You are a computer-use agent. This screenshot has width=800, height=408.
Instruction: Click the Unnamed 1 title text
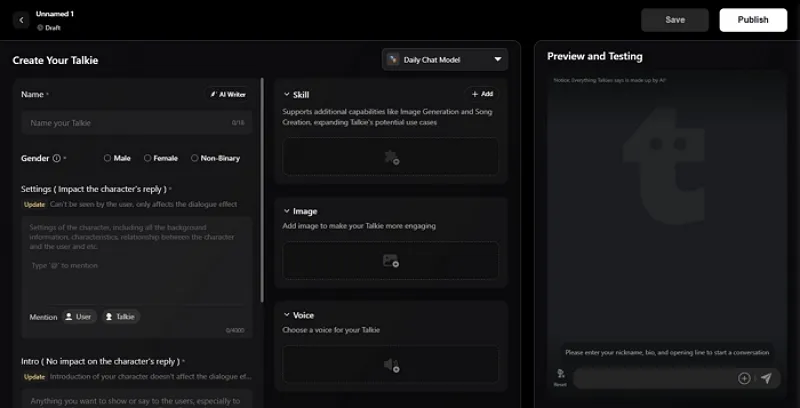point(55,14)
